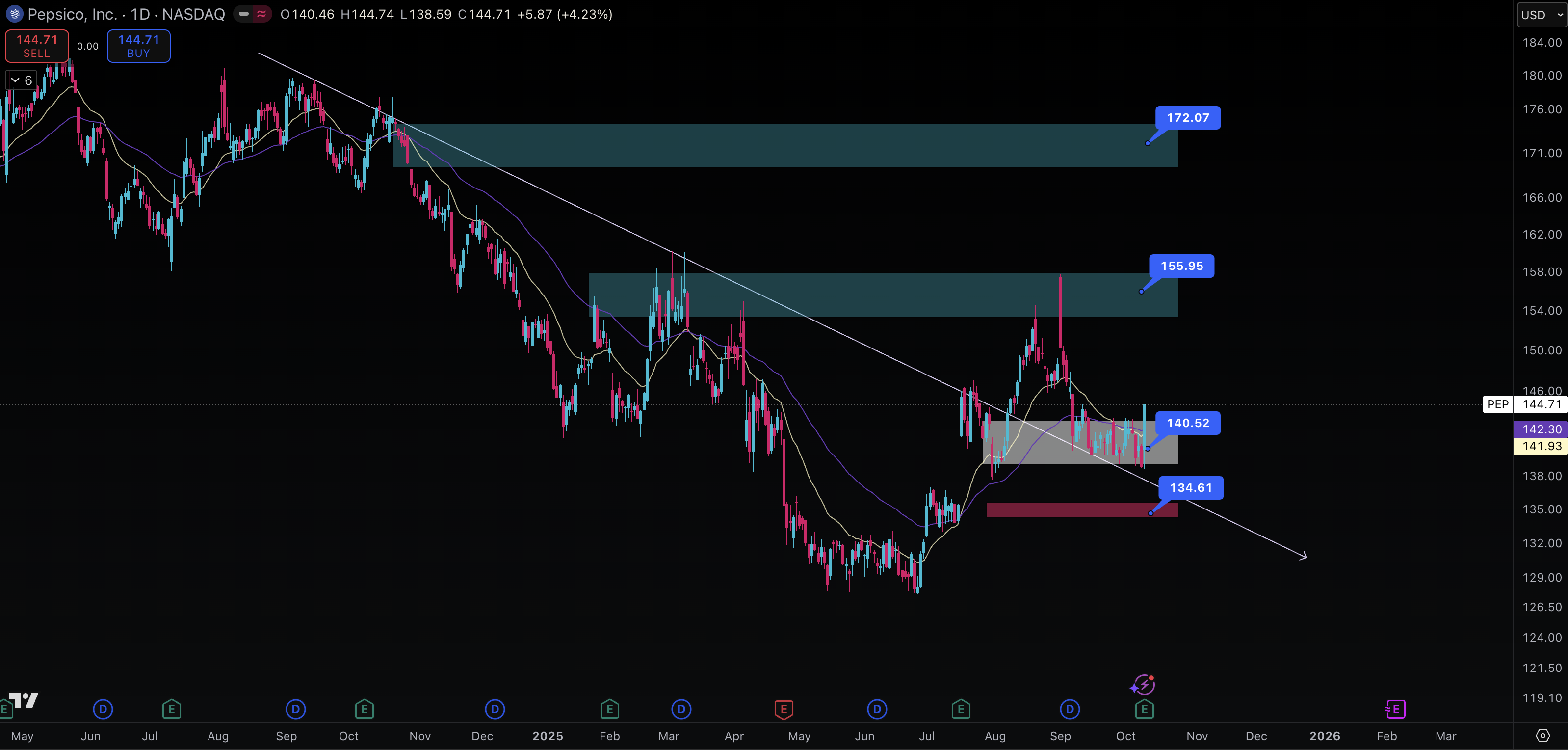Toggle the gray dash status pill
1568x750 pixels.
(x=244, y=13)
